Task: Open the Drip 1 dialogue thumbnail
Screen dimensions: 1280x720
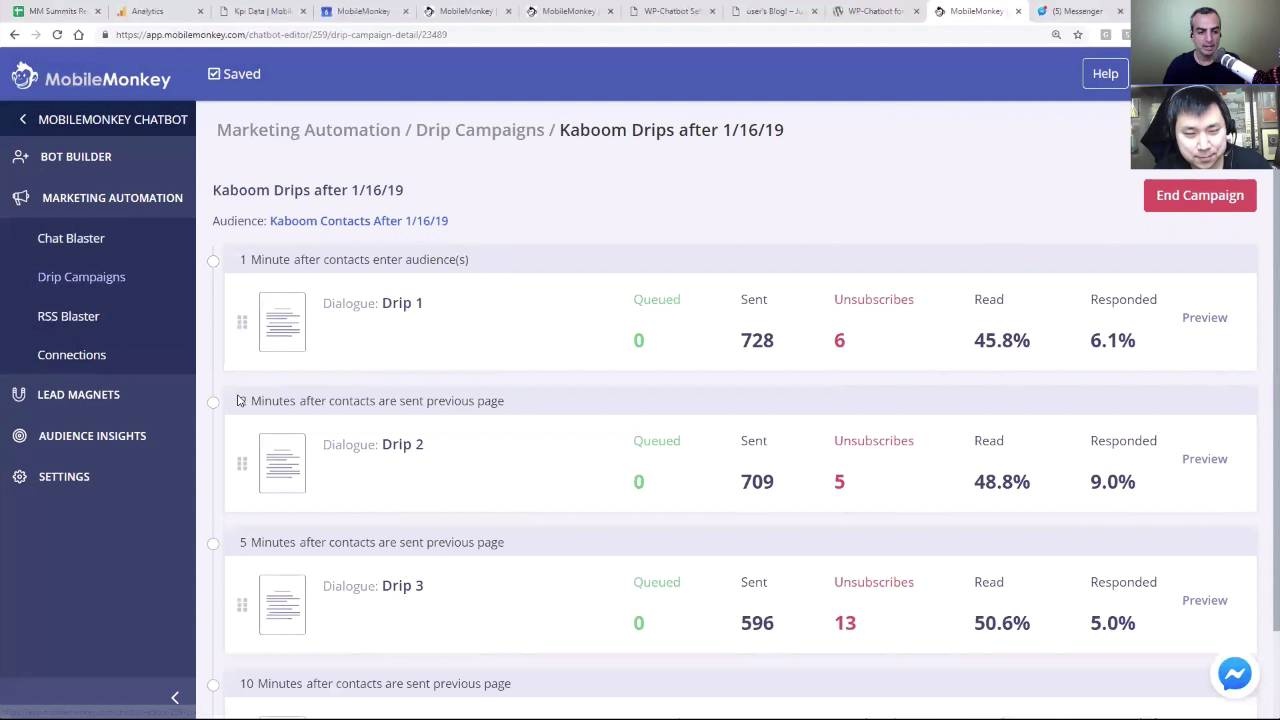Action: (282, 322)
